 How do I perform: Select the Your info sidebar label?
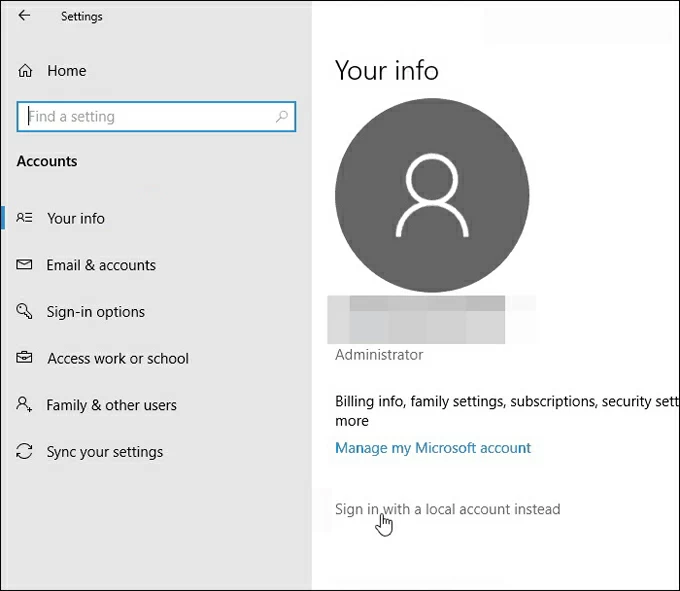coord(76,218)
